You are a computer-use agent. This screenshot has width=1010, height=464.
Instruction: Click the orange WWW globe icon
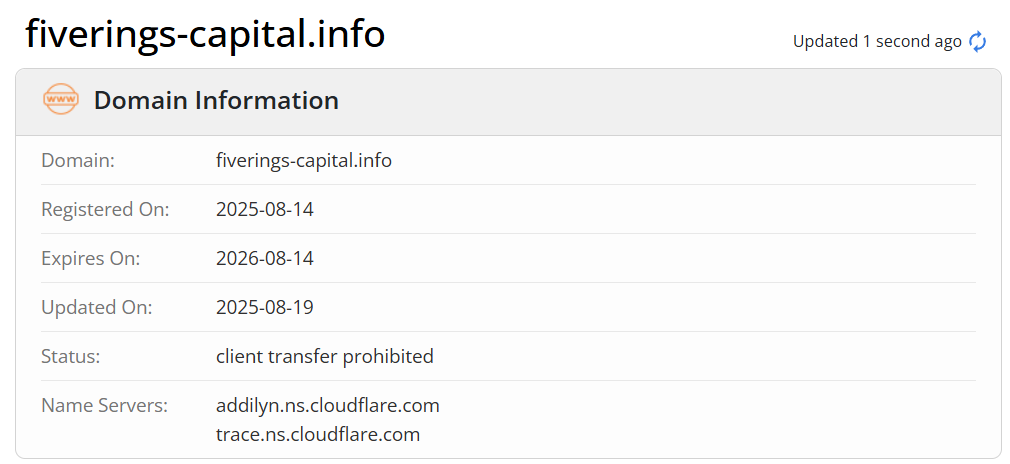(60, 100)
